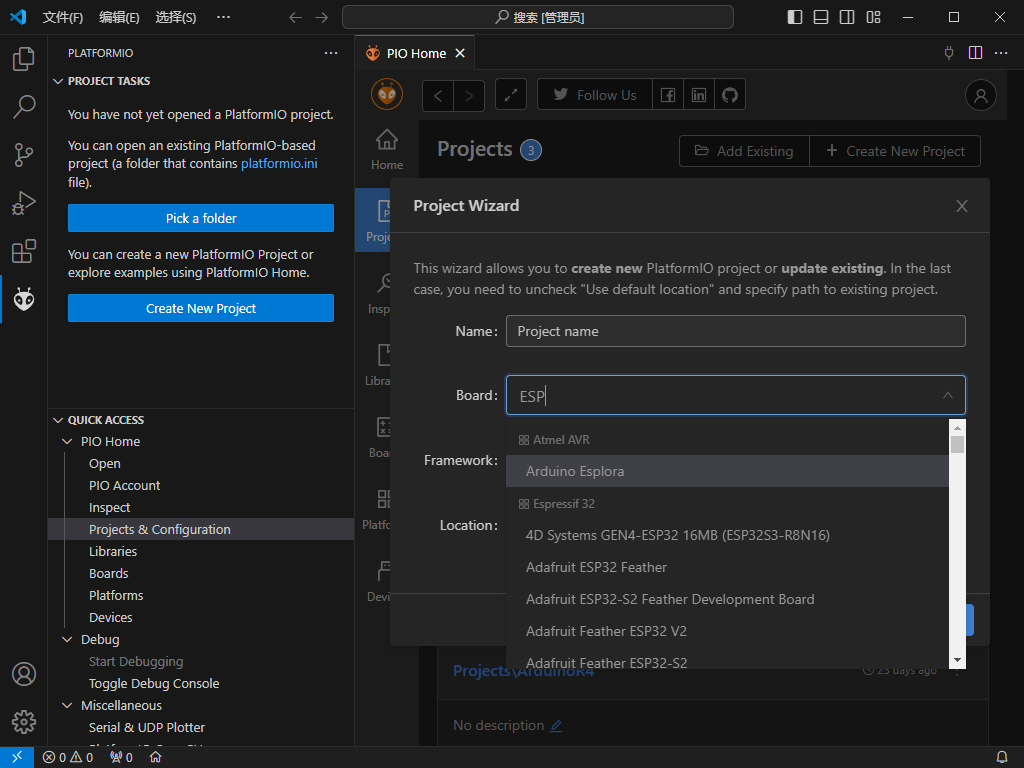The width and height of the screenshot is (1024, 768).
Task: Toggle the Board dropdown chevron
Action: click(x=948, y=395)
